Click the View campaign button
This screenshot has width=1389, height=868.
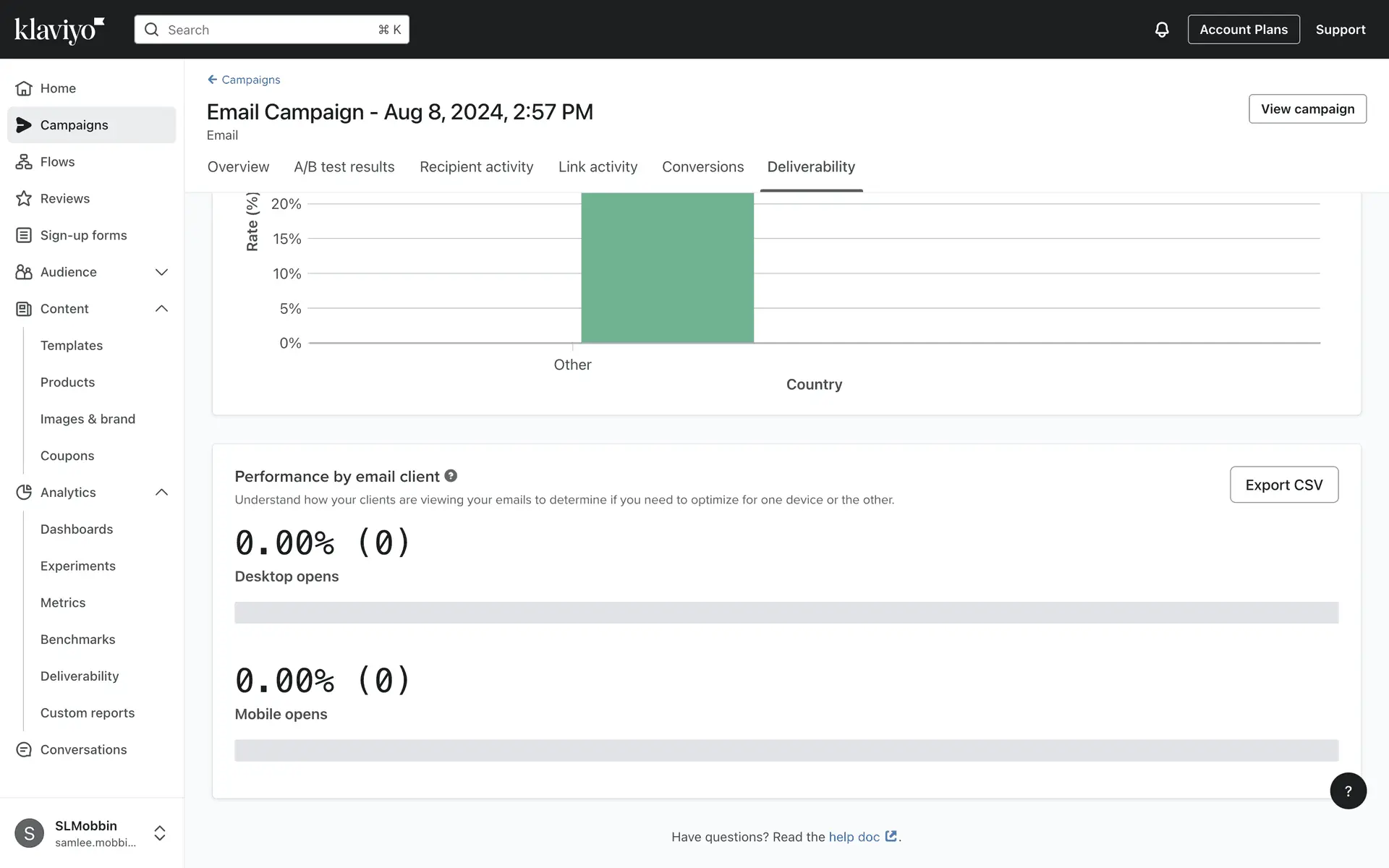click(x=1307, y=109)
